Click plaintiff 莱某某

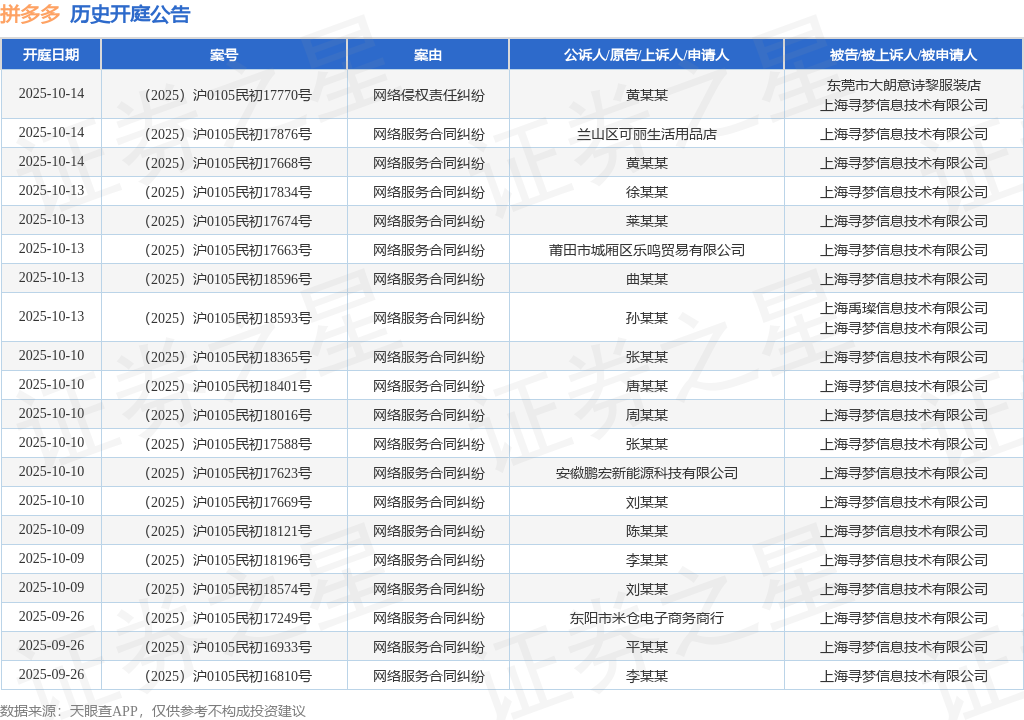[647, 221]
